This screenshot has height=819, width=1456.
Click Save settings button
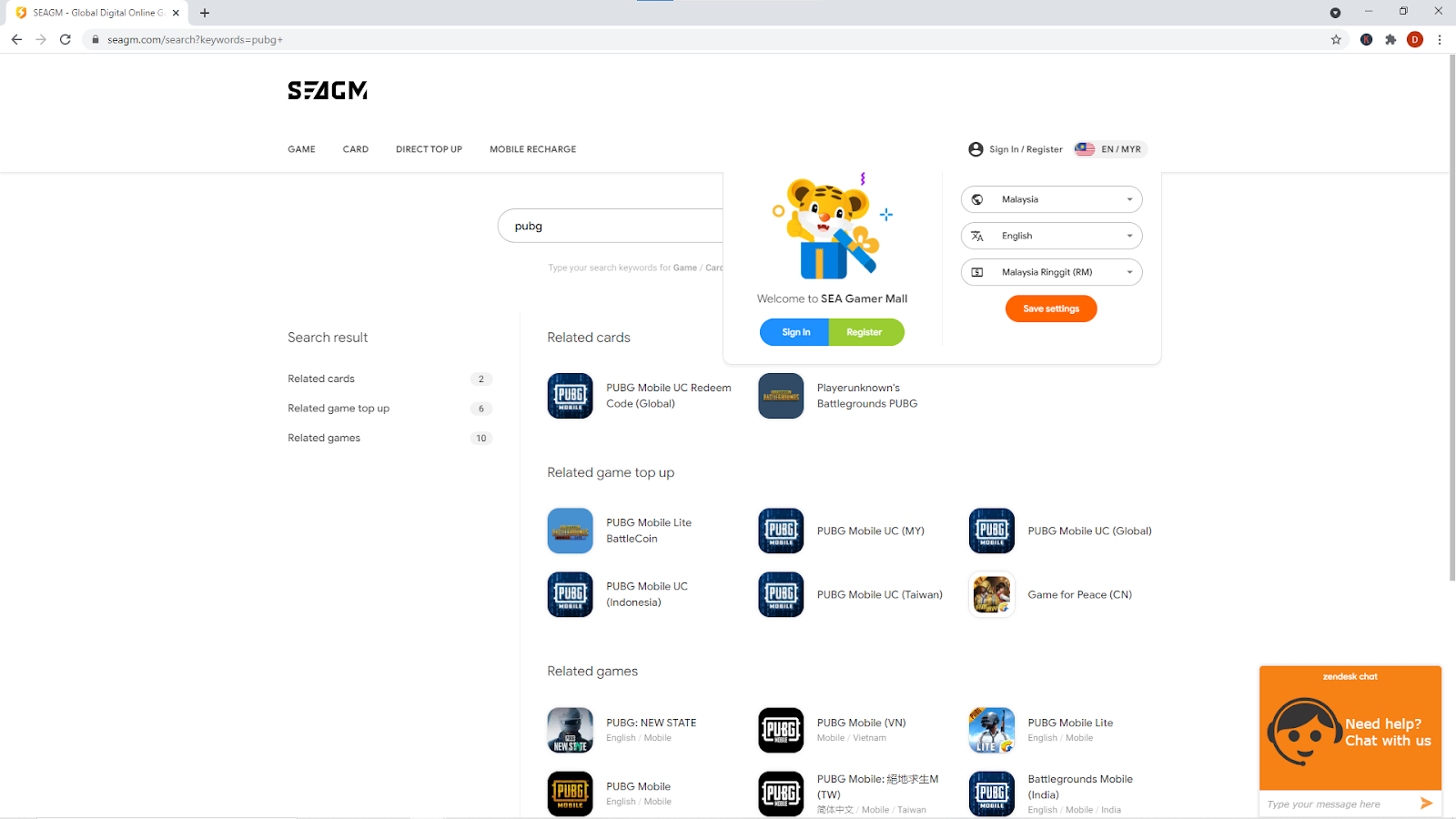click(x=1051, y=308)
